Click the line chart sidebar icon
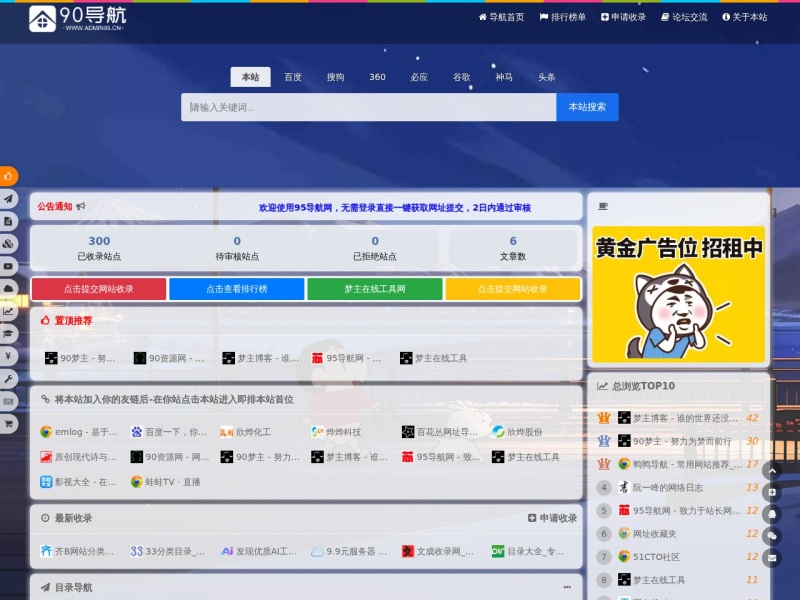 pos(8,311)
